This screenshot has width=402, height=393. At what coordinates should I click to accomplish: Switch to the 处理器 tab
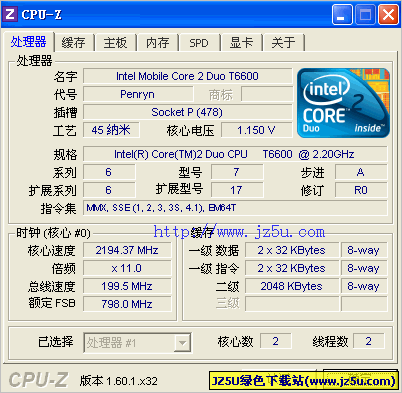point(29,42)
